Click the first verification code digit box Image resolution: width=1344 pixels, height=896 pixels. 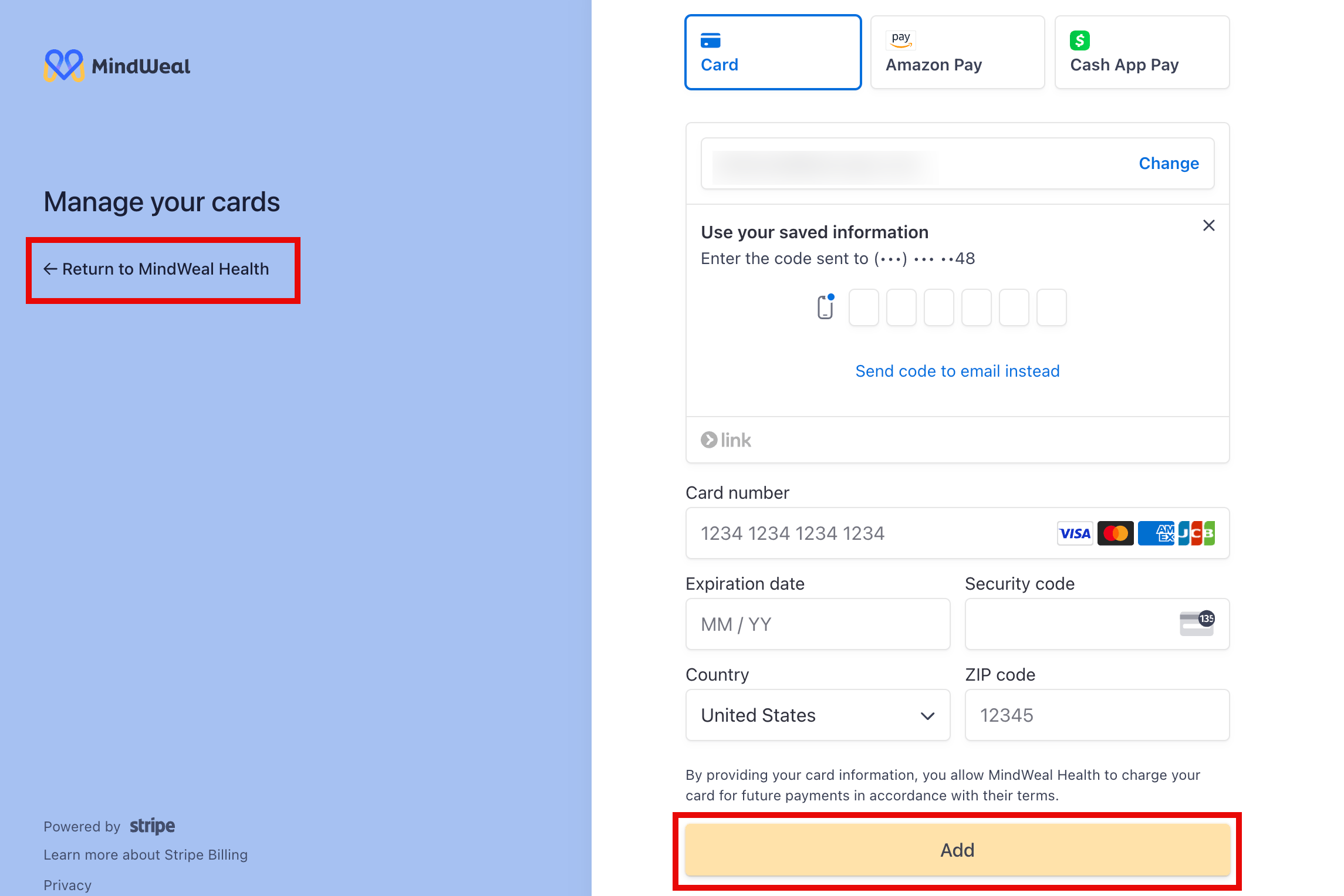(863, 307)
